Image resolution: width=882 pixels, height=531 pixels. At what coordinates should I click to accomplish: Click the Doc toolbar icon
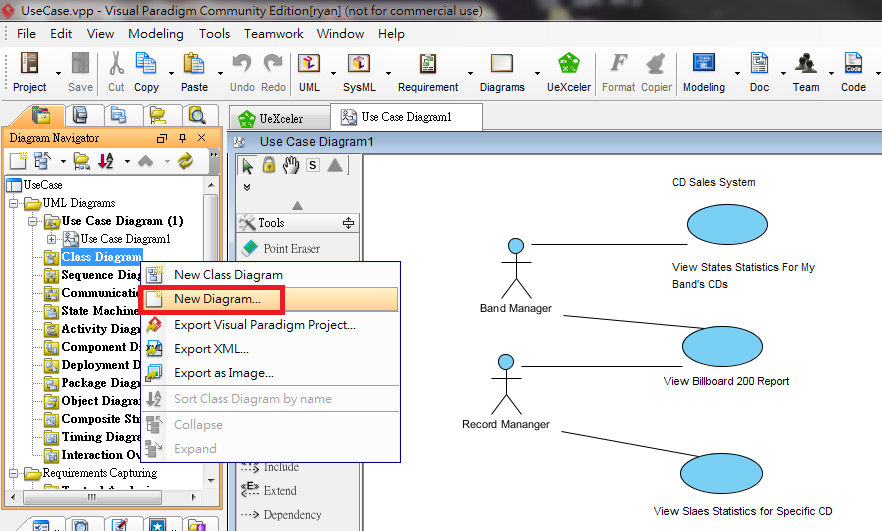[759, 63]
